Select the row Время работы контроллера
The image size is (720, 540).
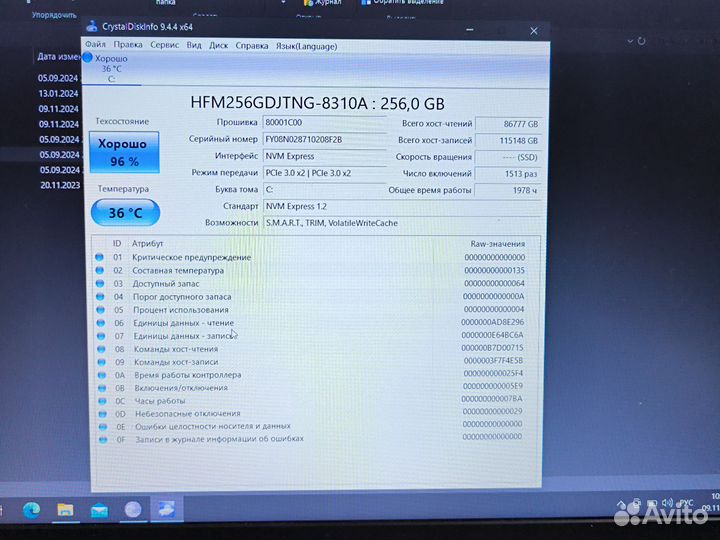(310, 375)
